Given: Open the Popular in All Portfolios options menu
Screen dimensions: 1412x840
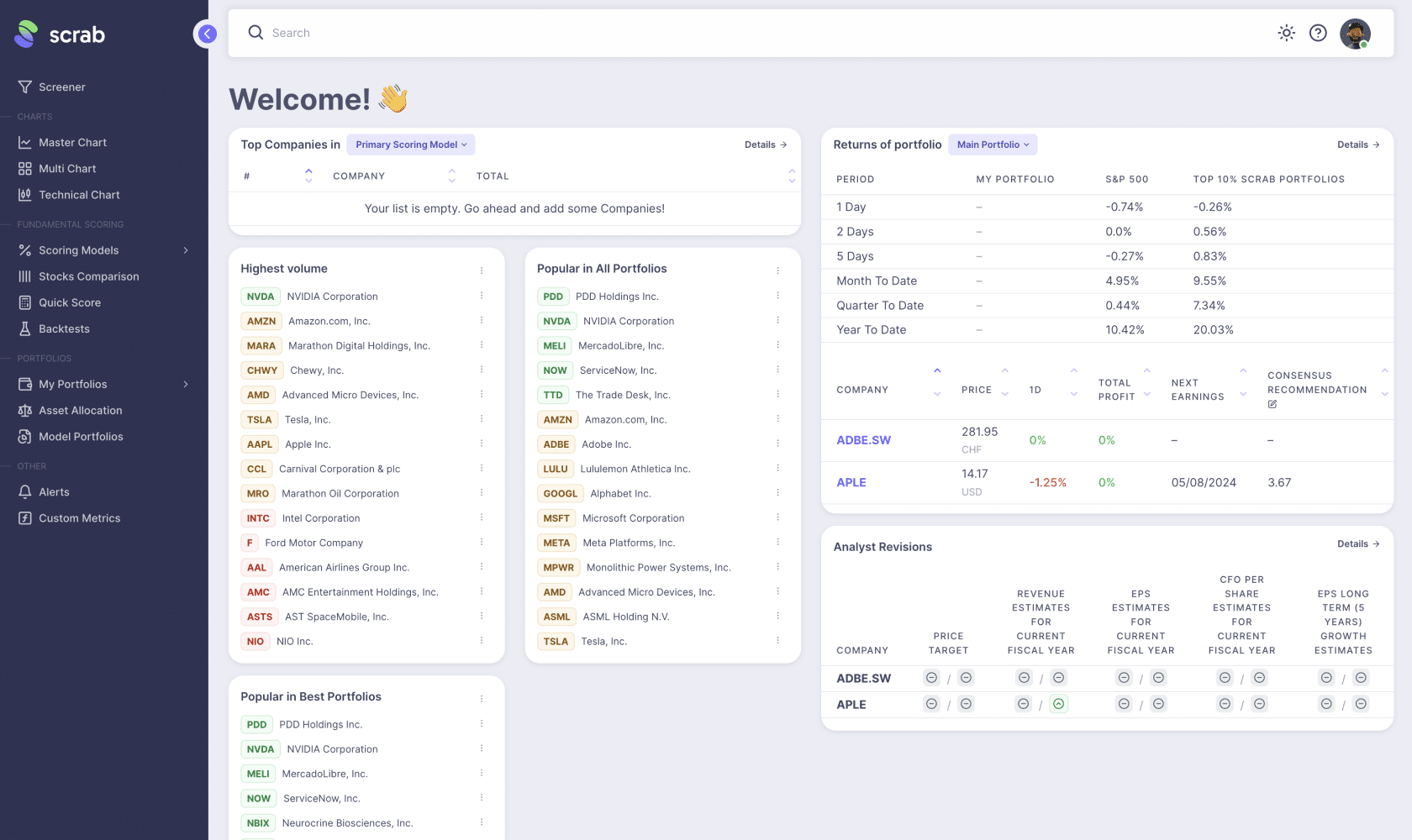Looking at the screenshot, I should point(777,270).
